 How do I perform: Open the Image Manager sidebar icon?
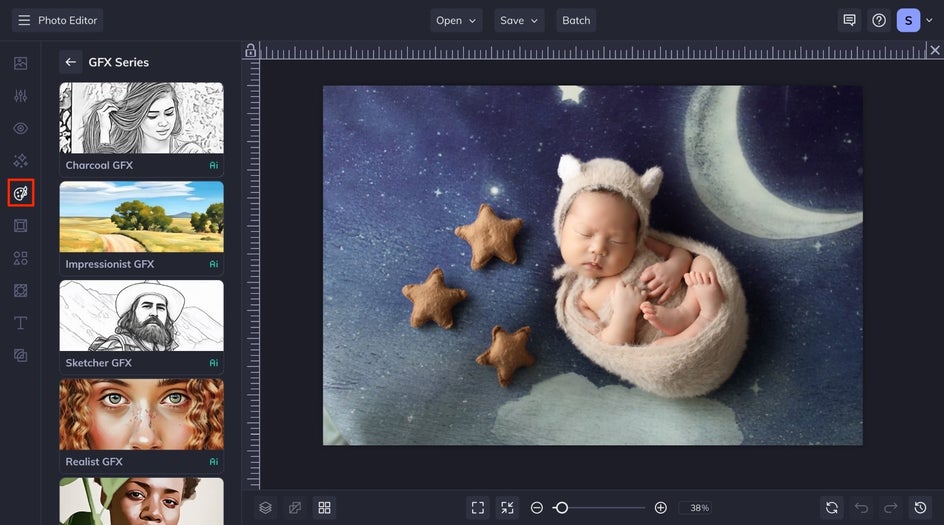tap(20, 63)
